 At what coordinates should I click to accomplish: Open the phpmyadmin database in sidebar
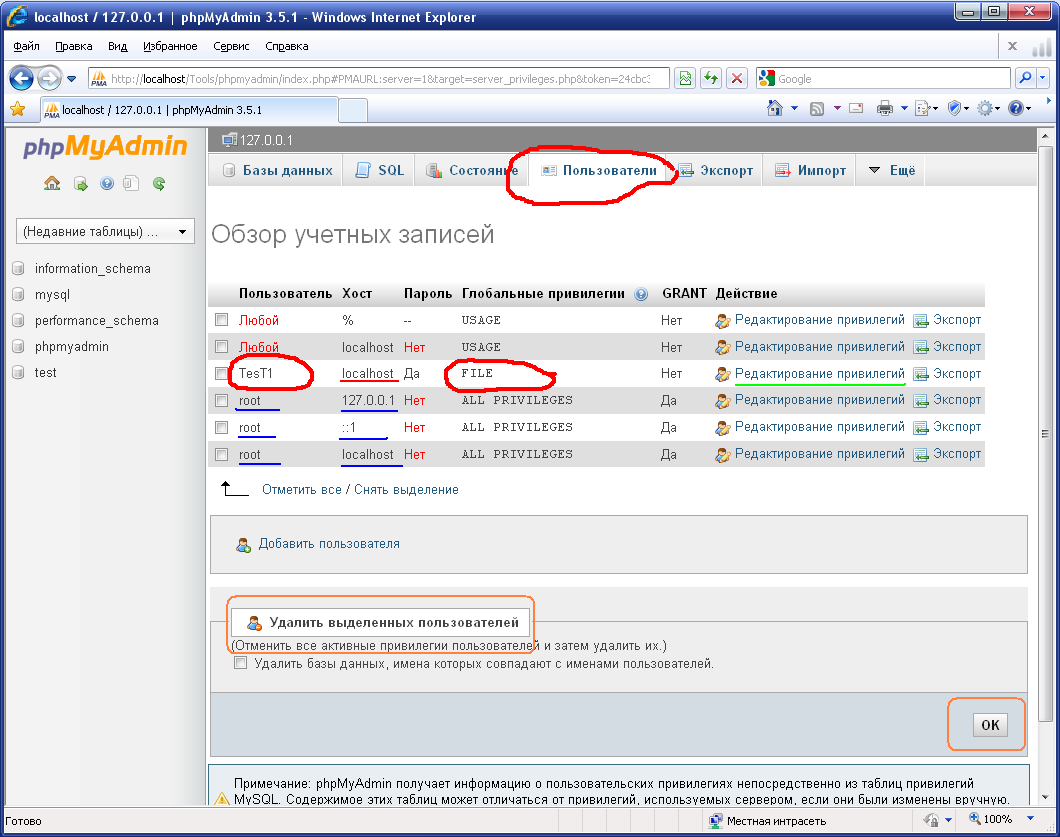(72, 347)
